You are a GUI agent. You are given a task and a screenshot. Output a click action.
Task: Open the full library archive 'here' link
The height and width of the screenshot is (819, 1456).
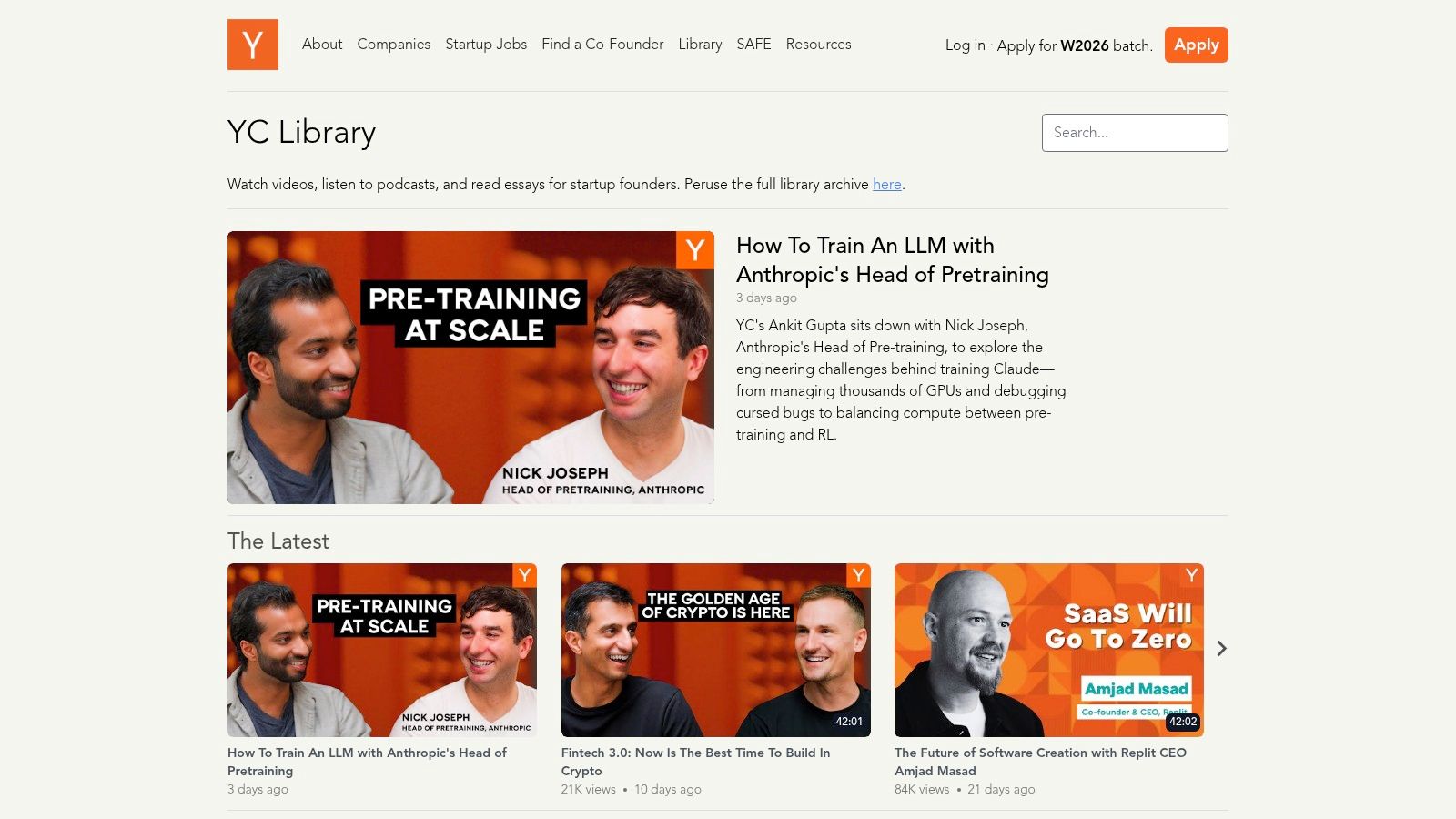[x=886, y=184]
